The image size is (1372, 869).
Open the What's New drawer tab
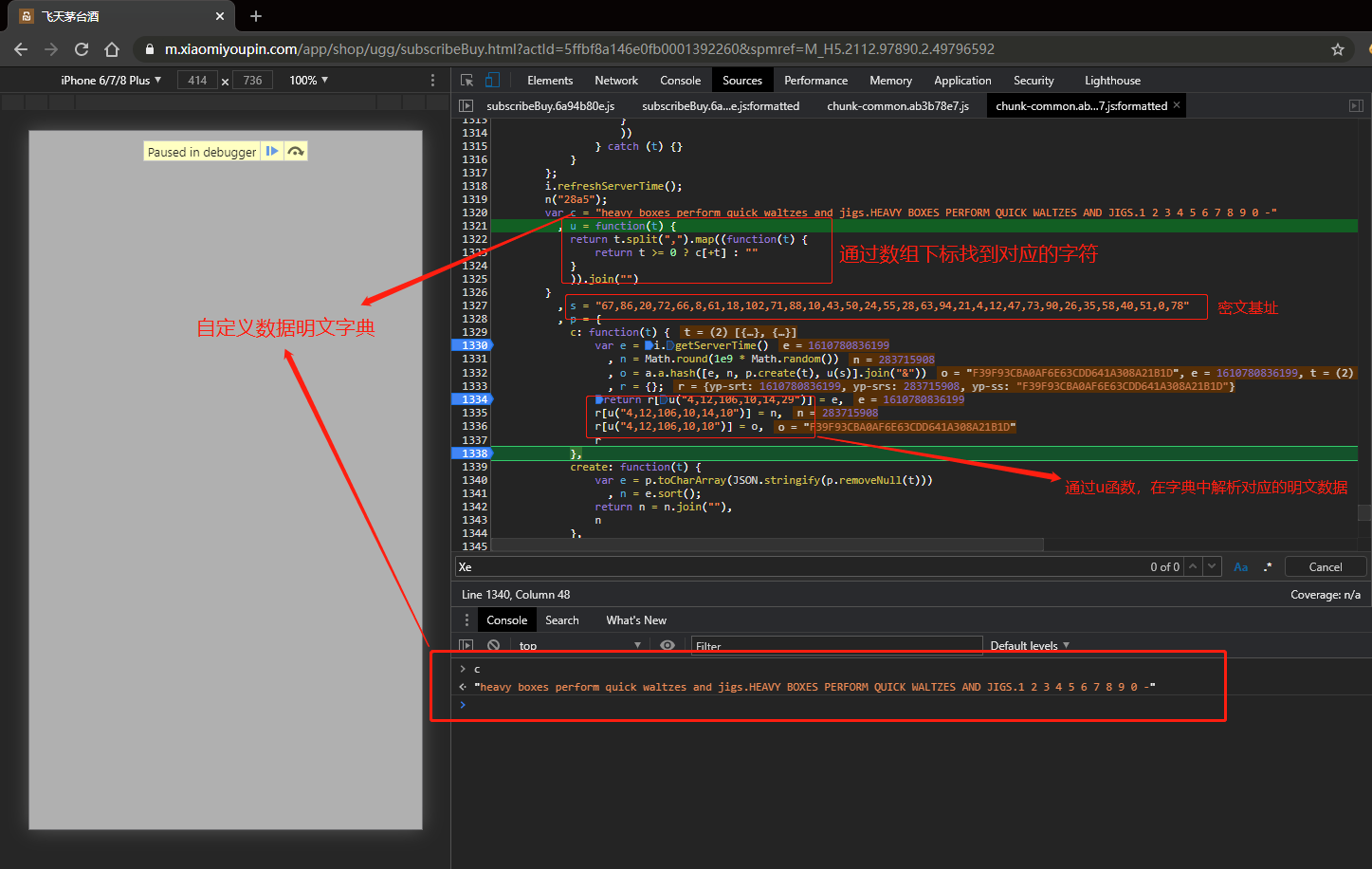635,620
